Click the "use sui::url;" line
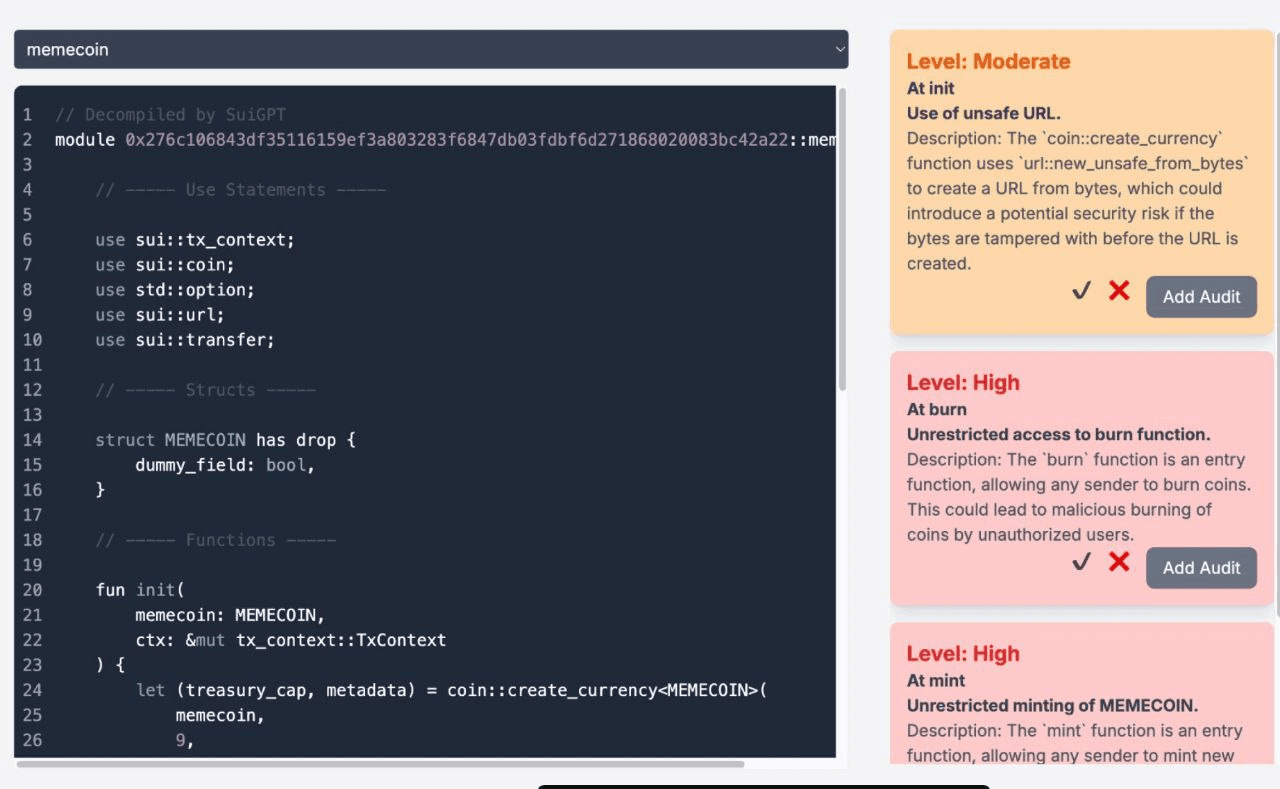Image resolution: width=1280 pixels, height=789 pixels. [x=160, y=315]
